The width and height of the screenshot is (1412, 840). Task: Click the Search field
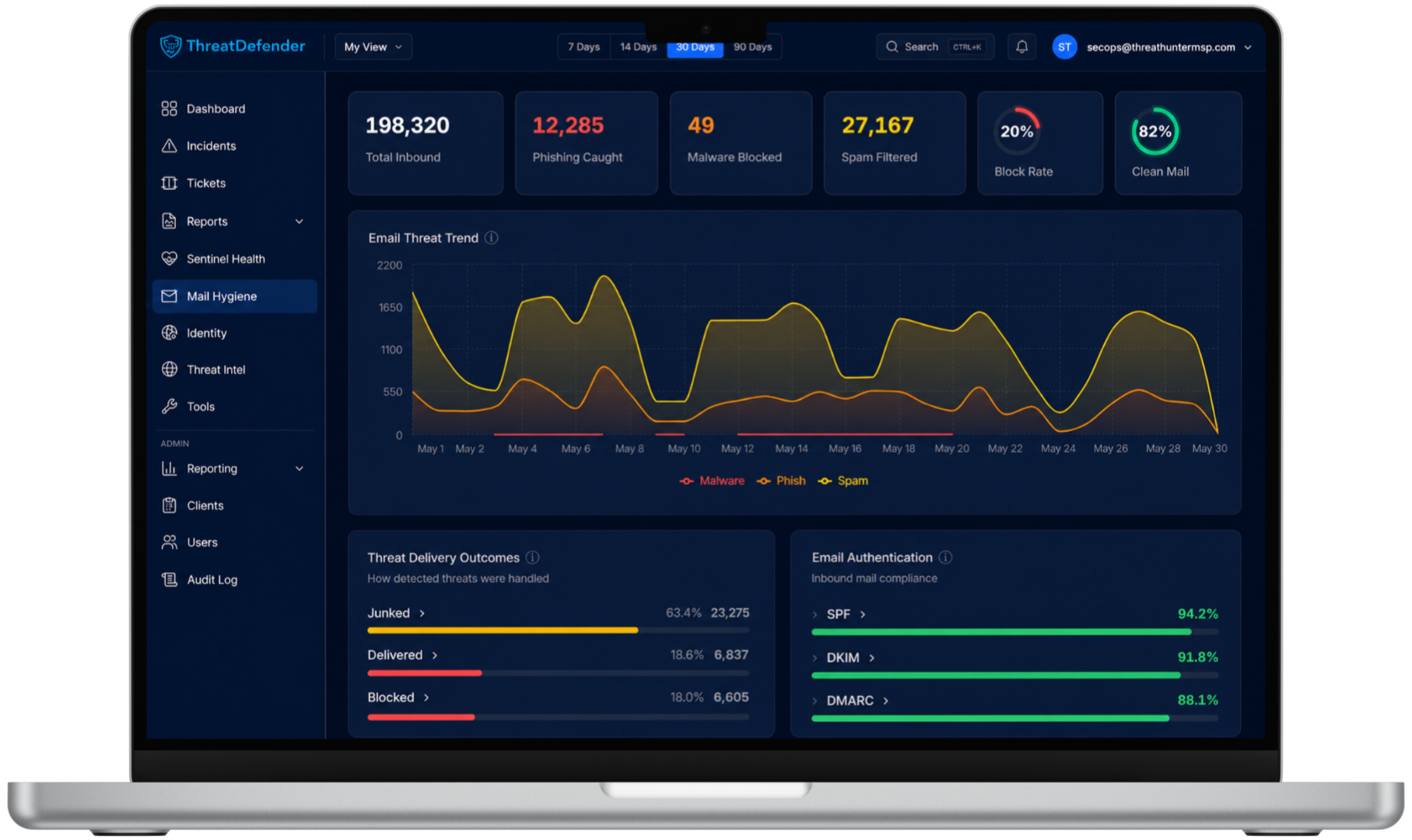934,47
